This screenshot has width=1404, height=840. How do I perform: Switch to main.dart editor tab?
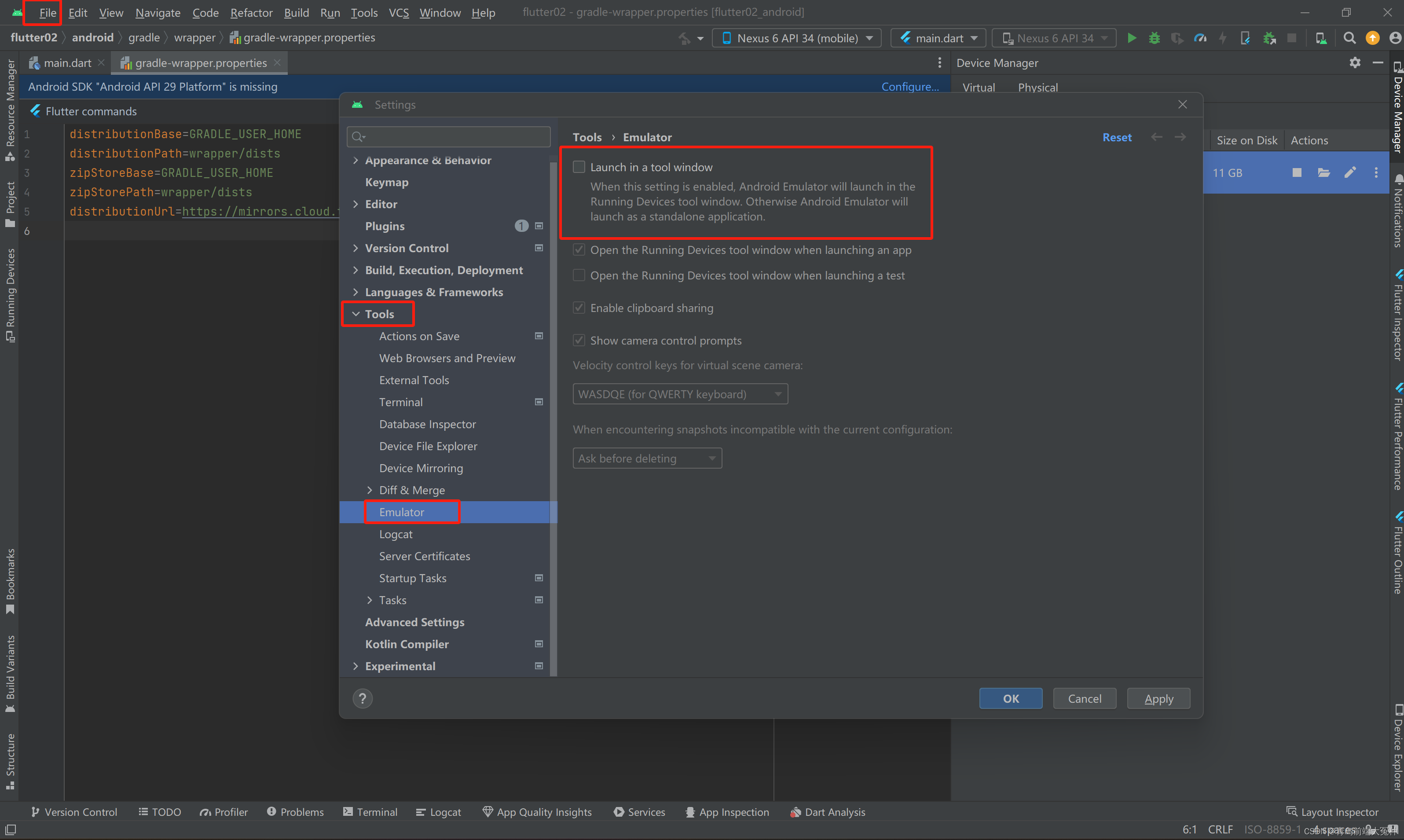[67, 63]
